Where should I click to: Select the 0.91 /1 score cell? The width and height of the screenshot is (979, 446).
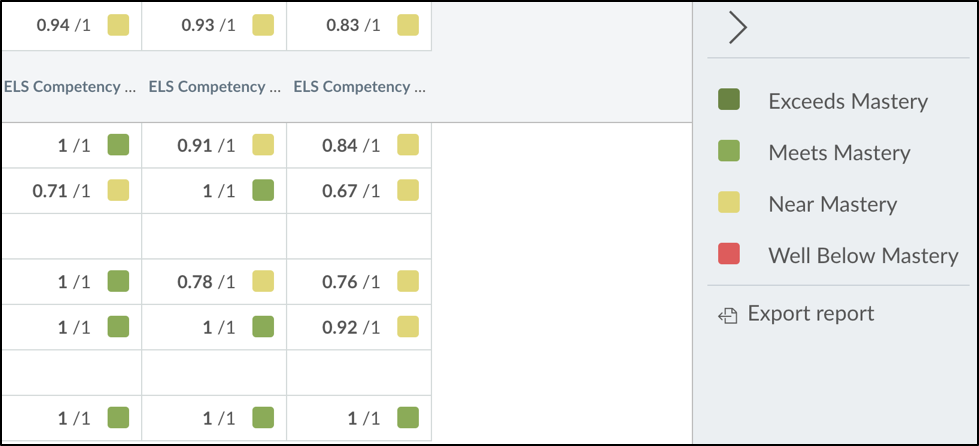[214, 146]
